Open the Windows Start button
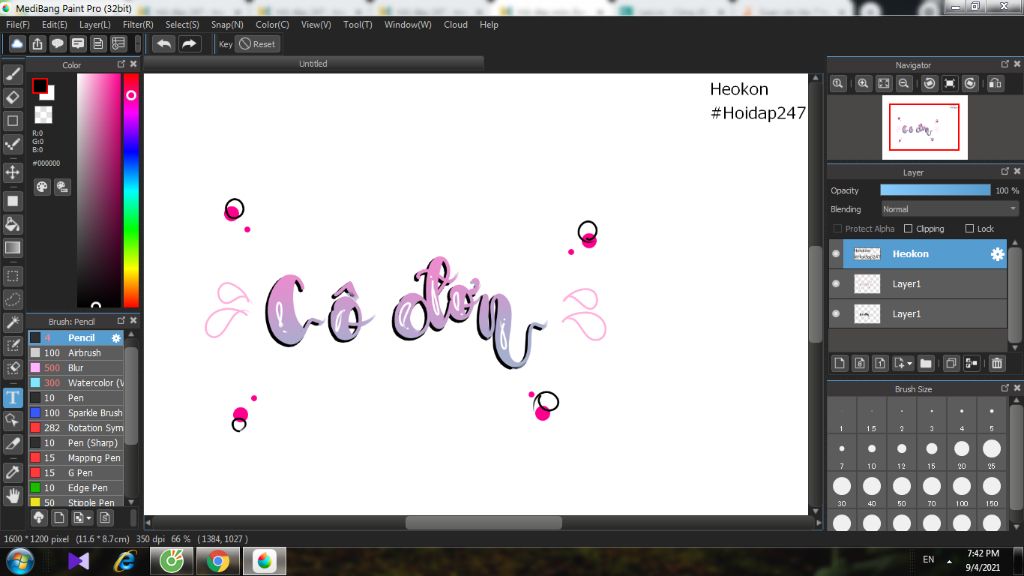 tap(20, 561)
